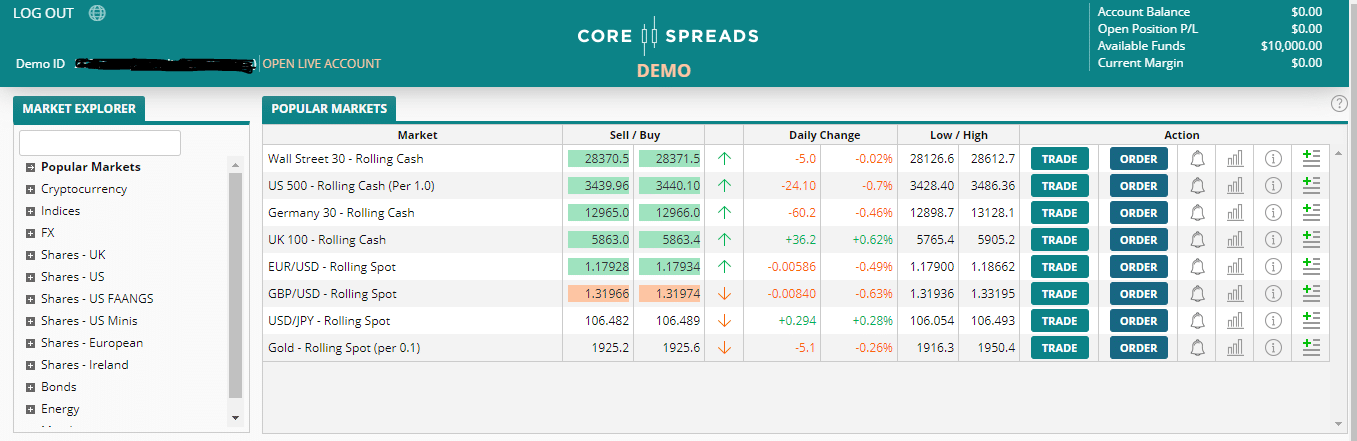Screen dimensions: 1357x441
Task: Expand the Indices category
Action: click(31, 211)
